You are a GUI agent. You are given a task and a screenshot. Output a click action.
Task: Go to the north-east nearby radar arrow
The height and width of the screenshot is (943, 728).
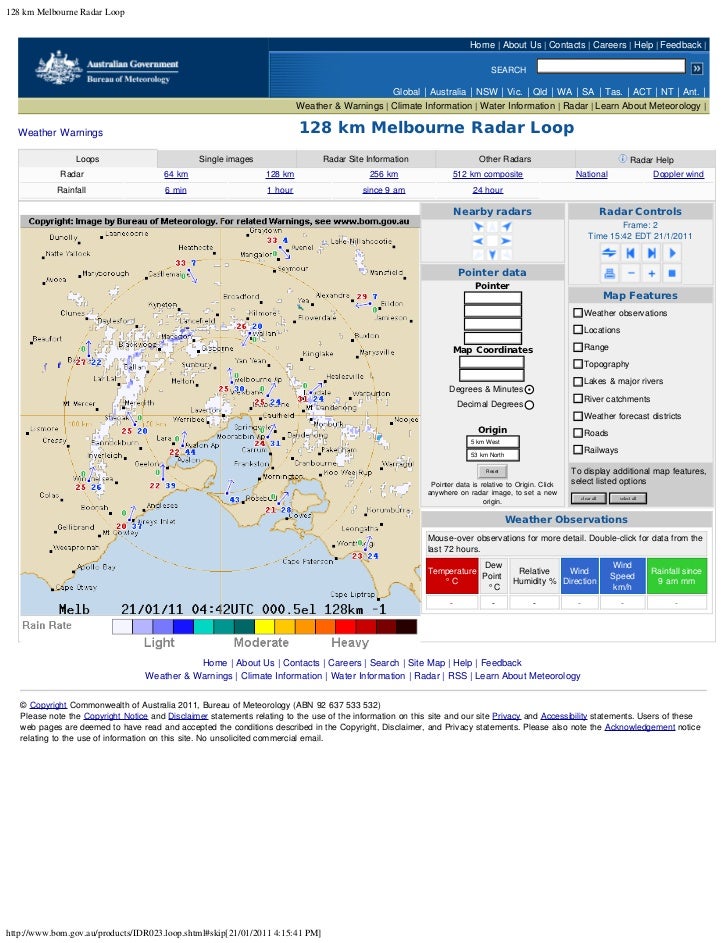coord(506,227)
